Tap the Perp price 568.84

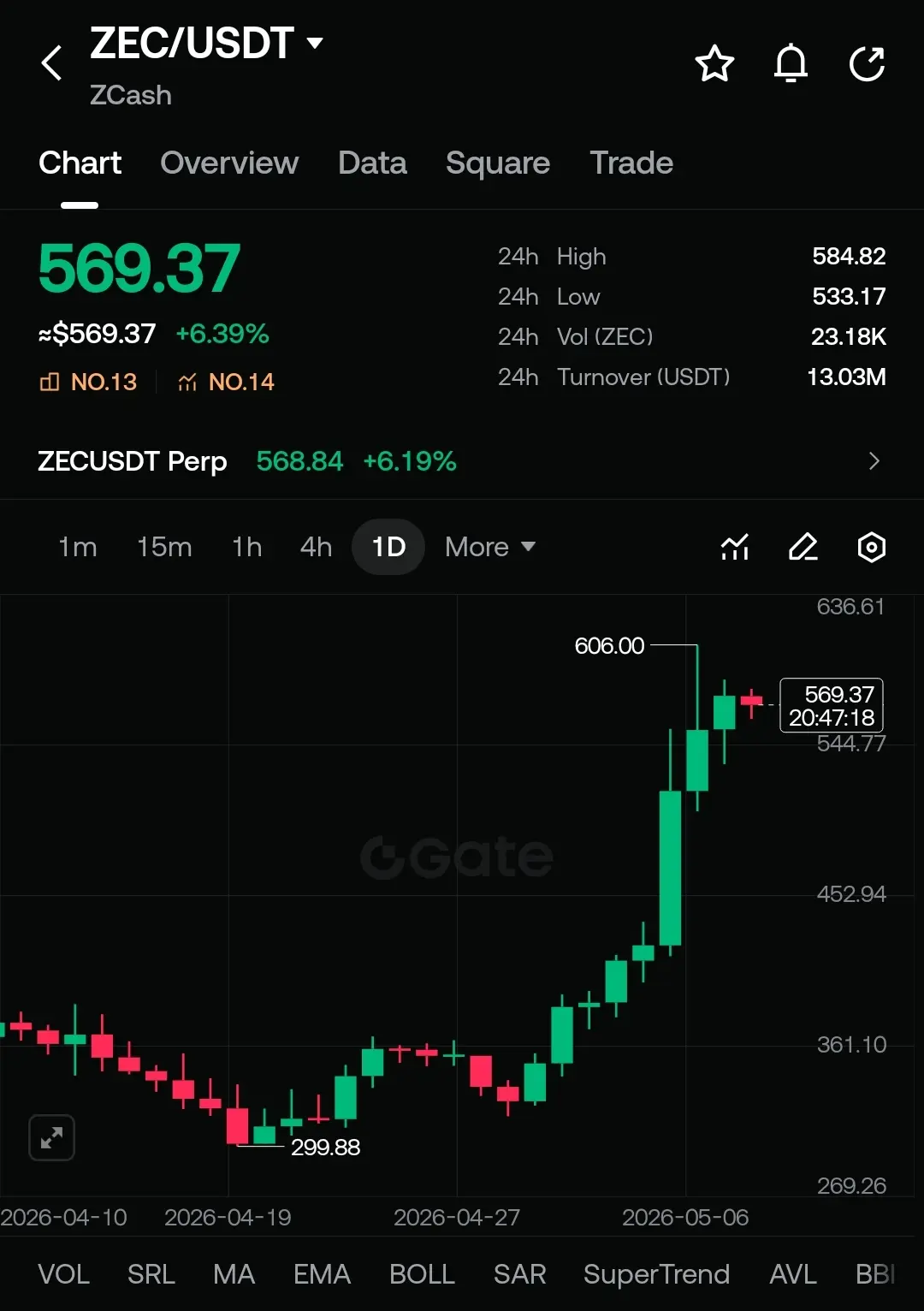[299, 461]
